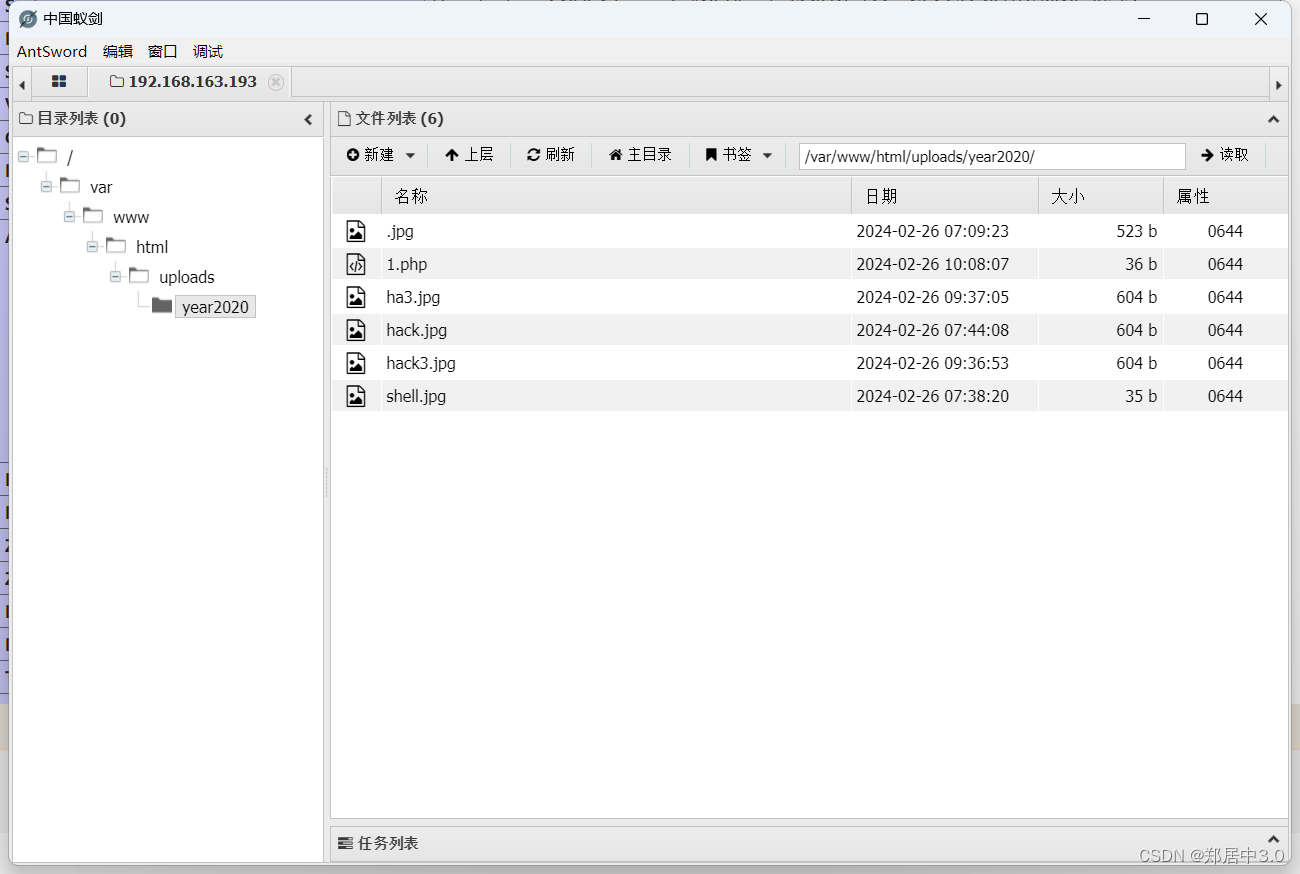Sort by 日期 column header
This screenshot has width=1300, height=874.
click(945, 196)
